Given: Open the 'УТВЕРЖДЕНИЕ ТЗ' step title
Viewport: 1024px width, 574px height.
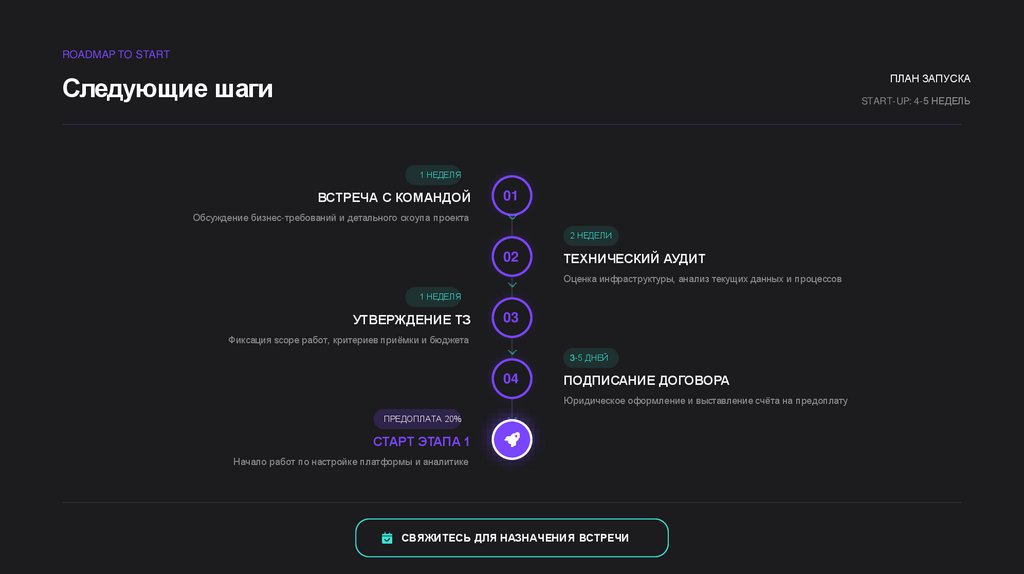Looking at the screenshot, I should tap(411, 320).
